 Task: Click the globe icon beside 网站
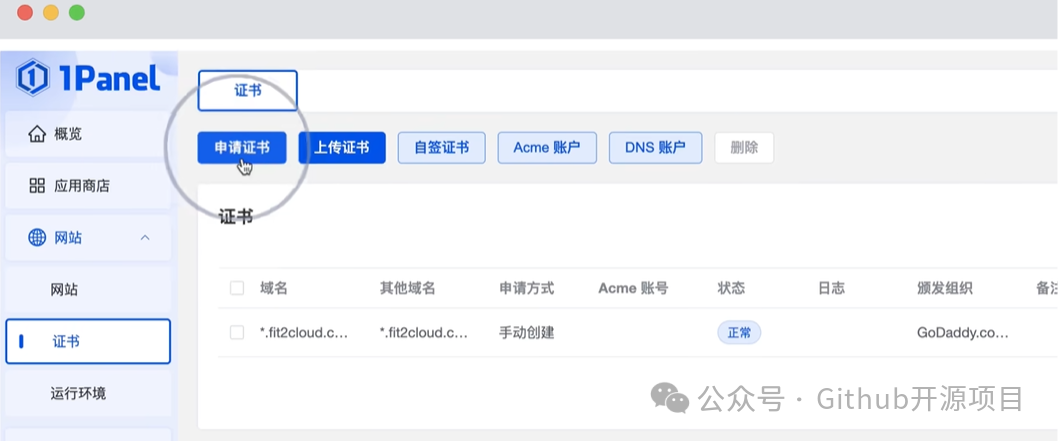click(x=37, y=237)
